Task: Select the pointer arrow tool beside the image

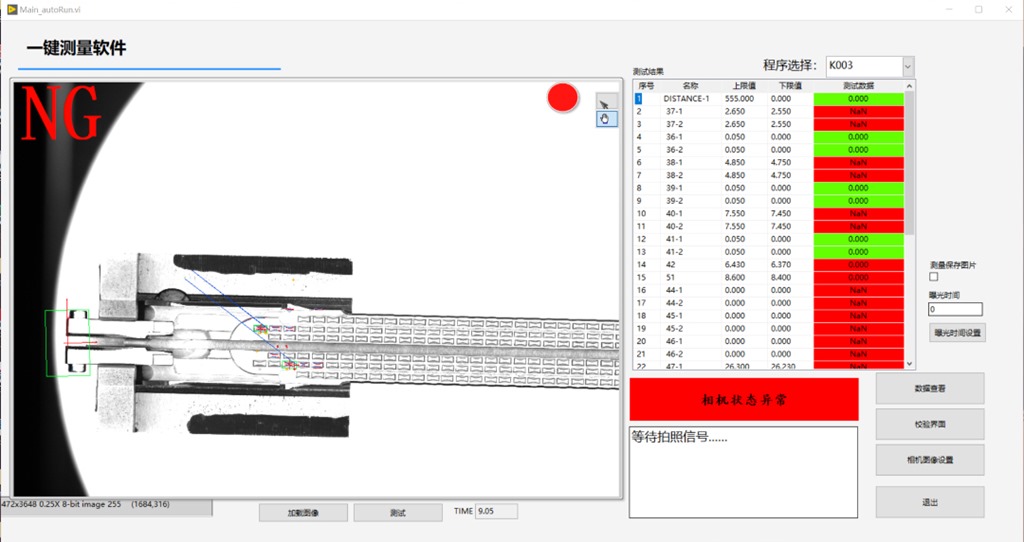Action: coord(606,103)
